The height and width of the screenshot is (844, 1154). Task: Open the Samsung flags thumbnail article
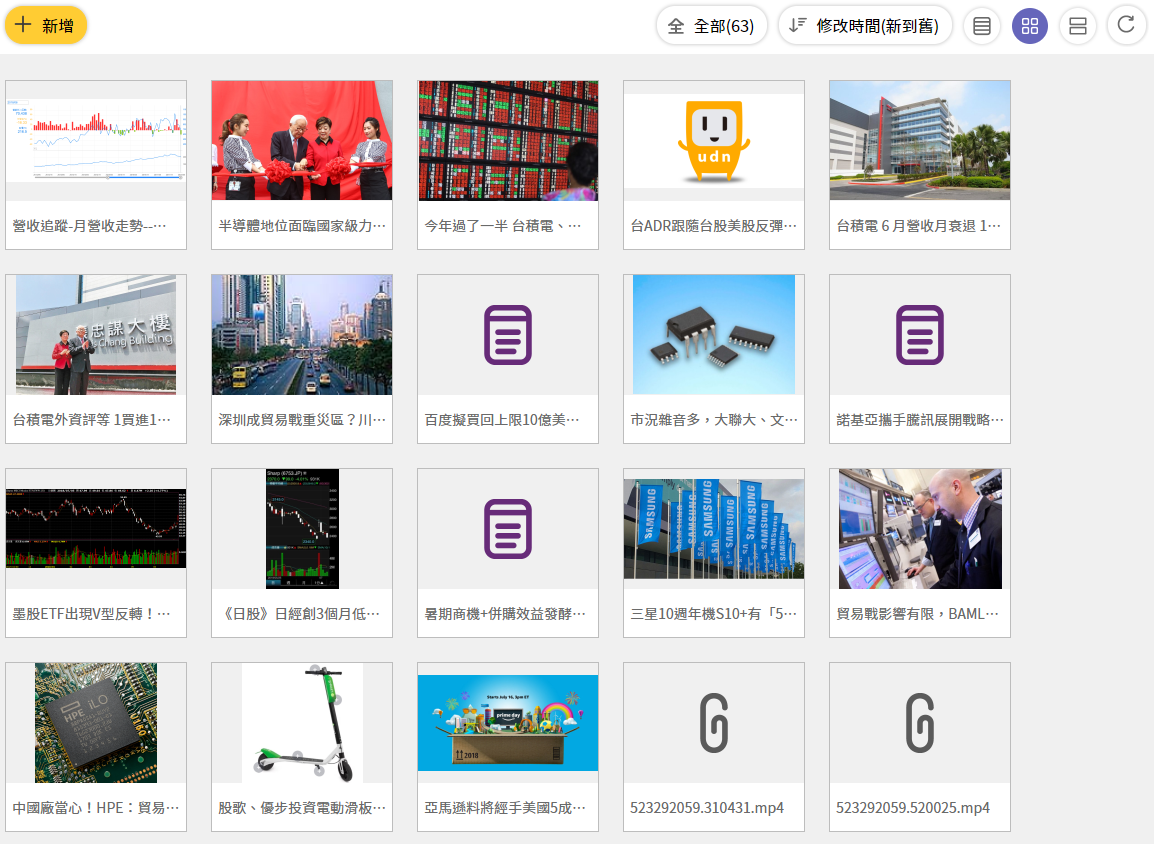(714, 529)
